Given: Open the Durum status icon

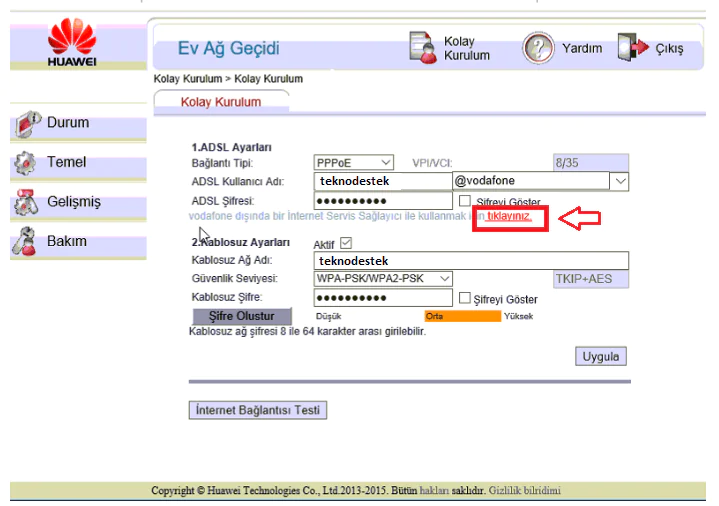Looking at the screenshot, I should coord(27,124).
